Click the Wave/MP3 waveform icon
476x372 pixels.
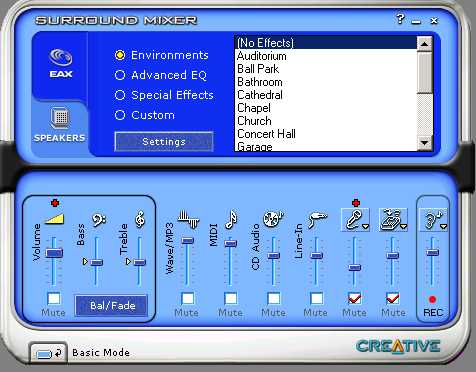pyautogui.click(x=188, y=219)
